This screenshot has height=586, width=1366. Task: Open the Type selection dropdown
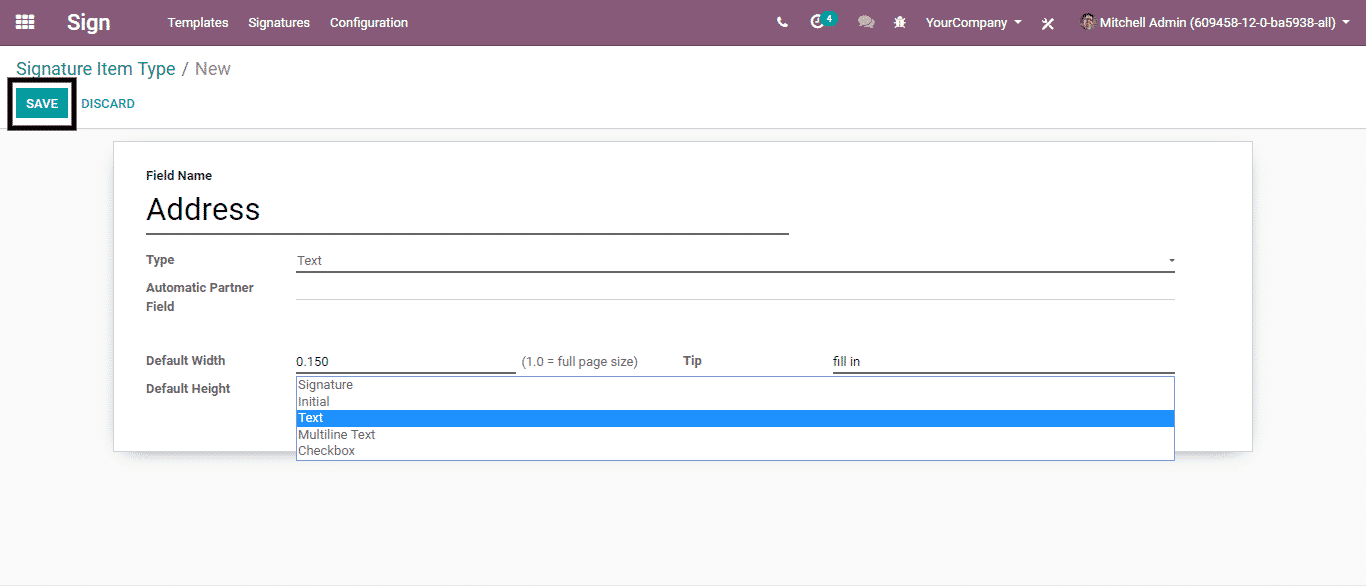click(735, 261)
